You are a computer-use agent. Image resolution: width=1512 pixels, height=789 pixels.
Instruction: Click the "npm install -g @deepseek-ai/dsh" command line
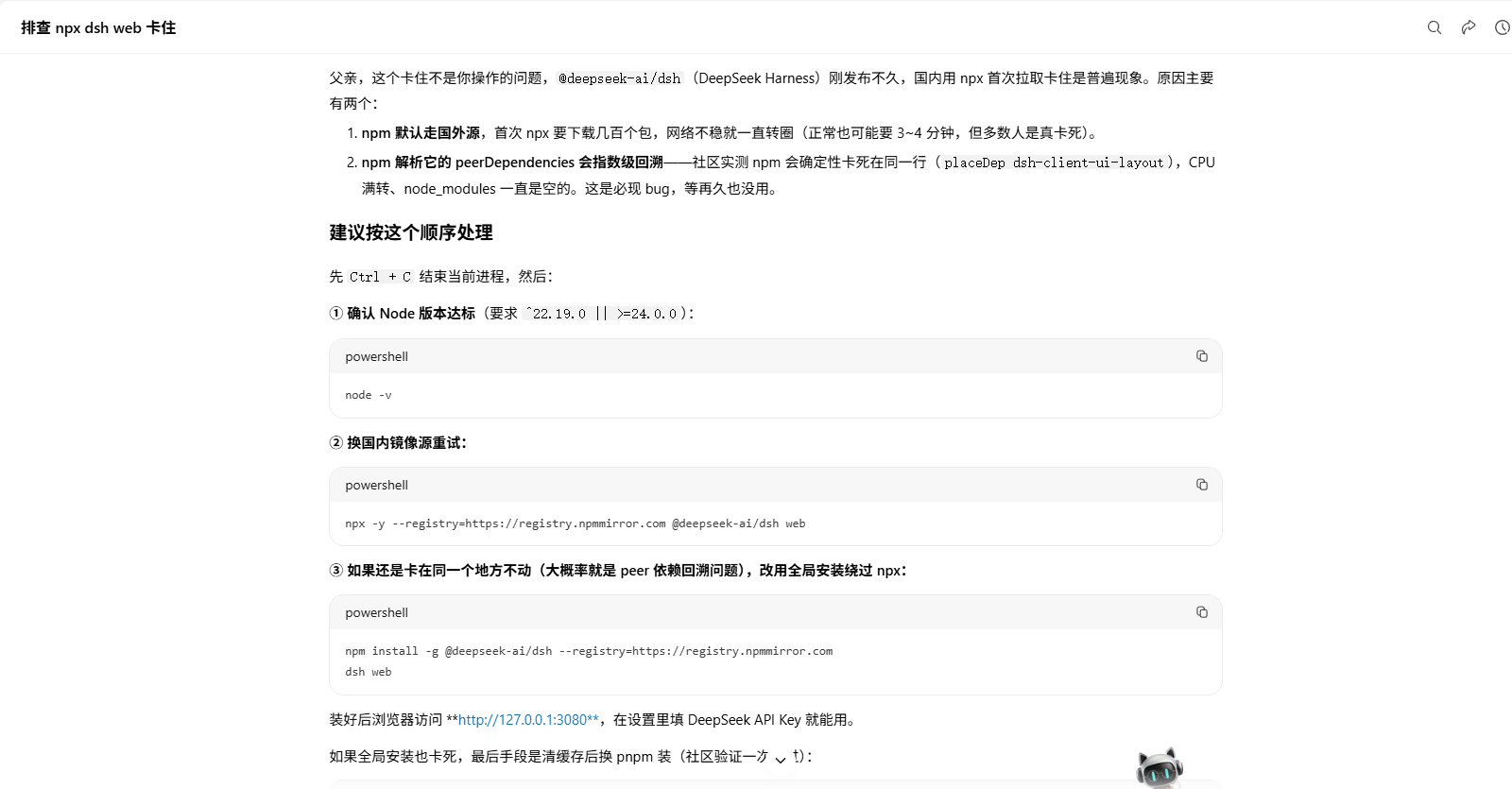click(x=589, y=651)
